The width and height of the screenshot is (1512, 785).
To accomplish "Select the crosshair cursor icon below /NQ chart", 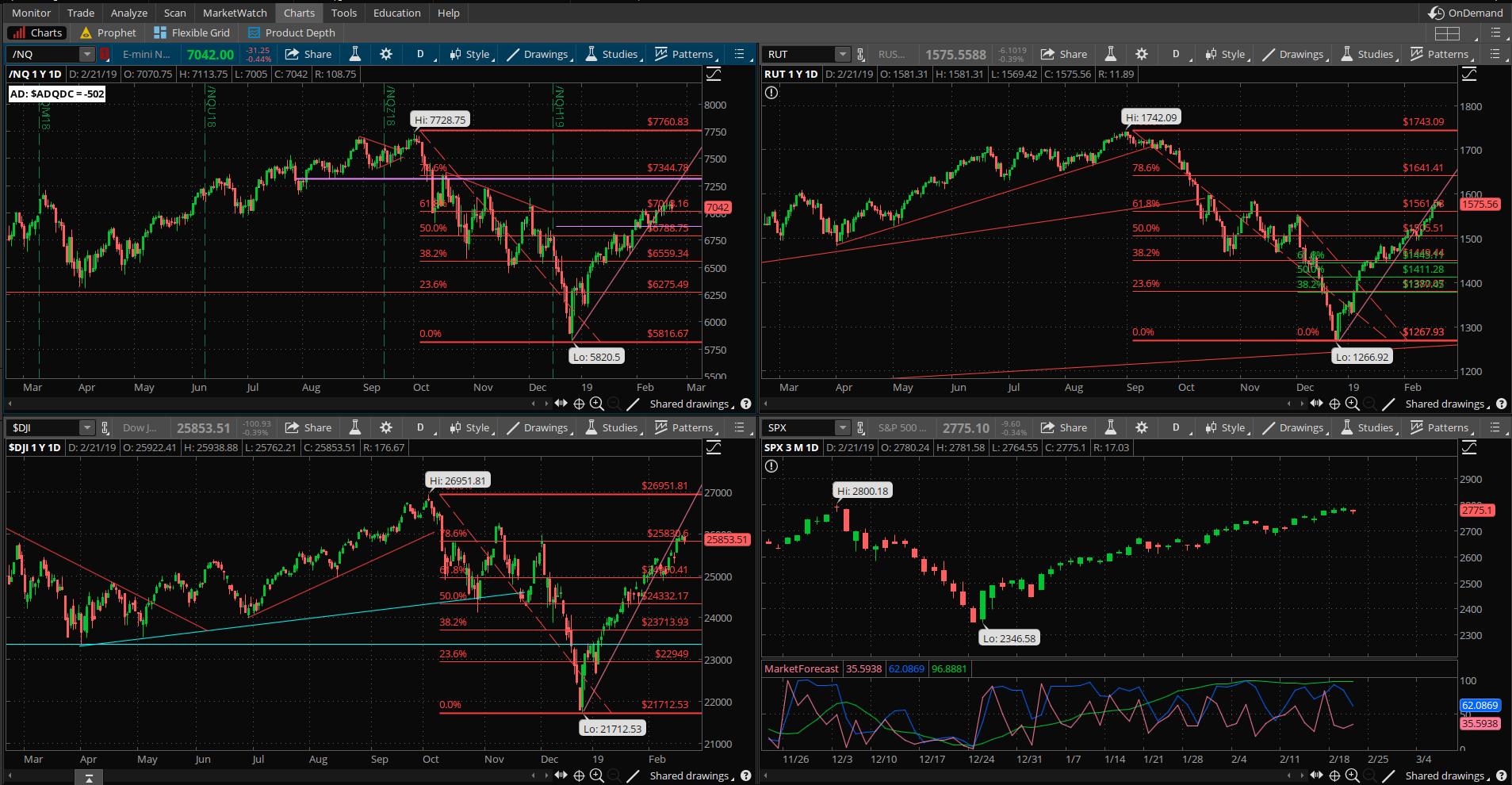I will coord(579,404).
